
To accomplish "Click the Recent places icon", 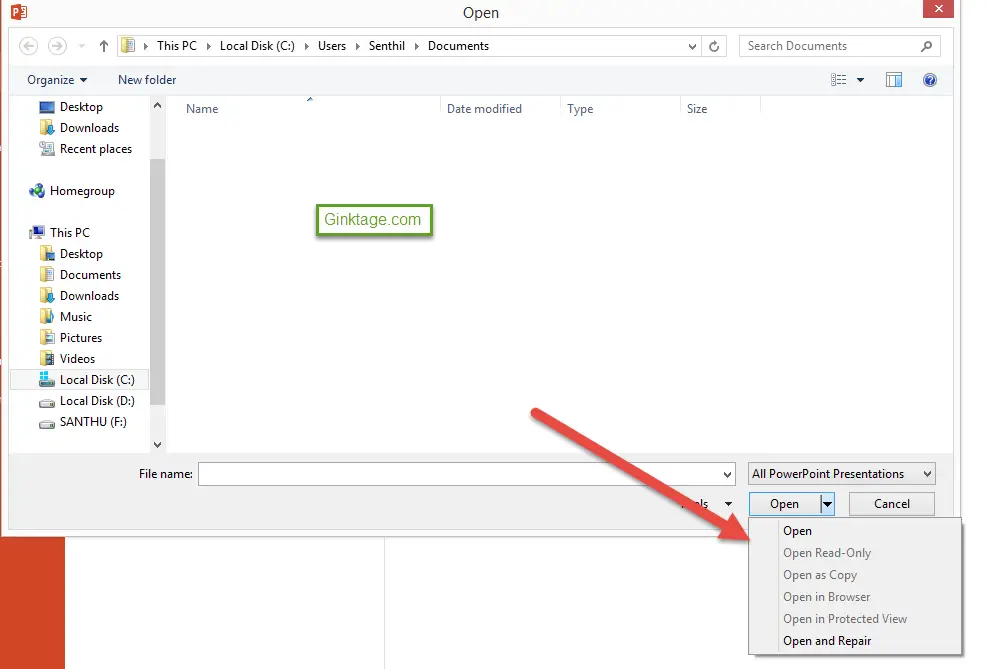I will click(x=47, y=149).
